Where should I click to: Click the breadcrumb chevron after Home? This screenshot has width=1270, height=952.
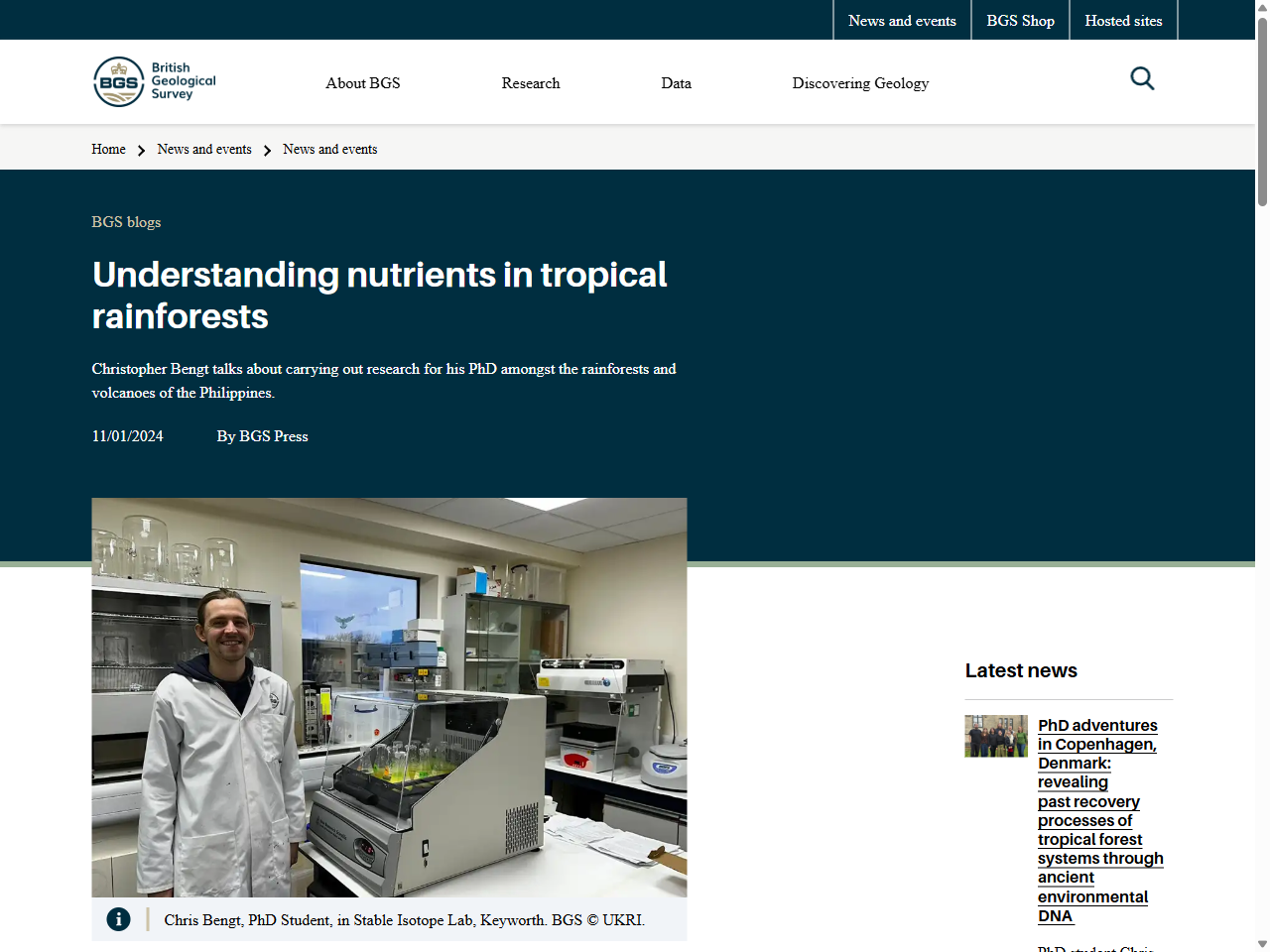[141, 150]
